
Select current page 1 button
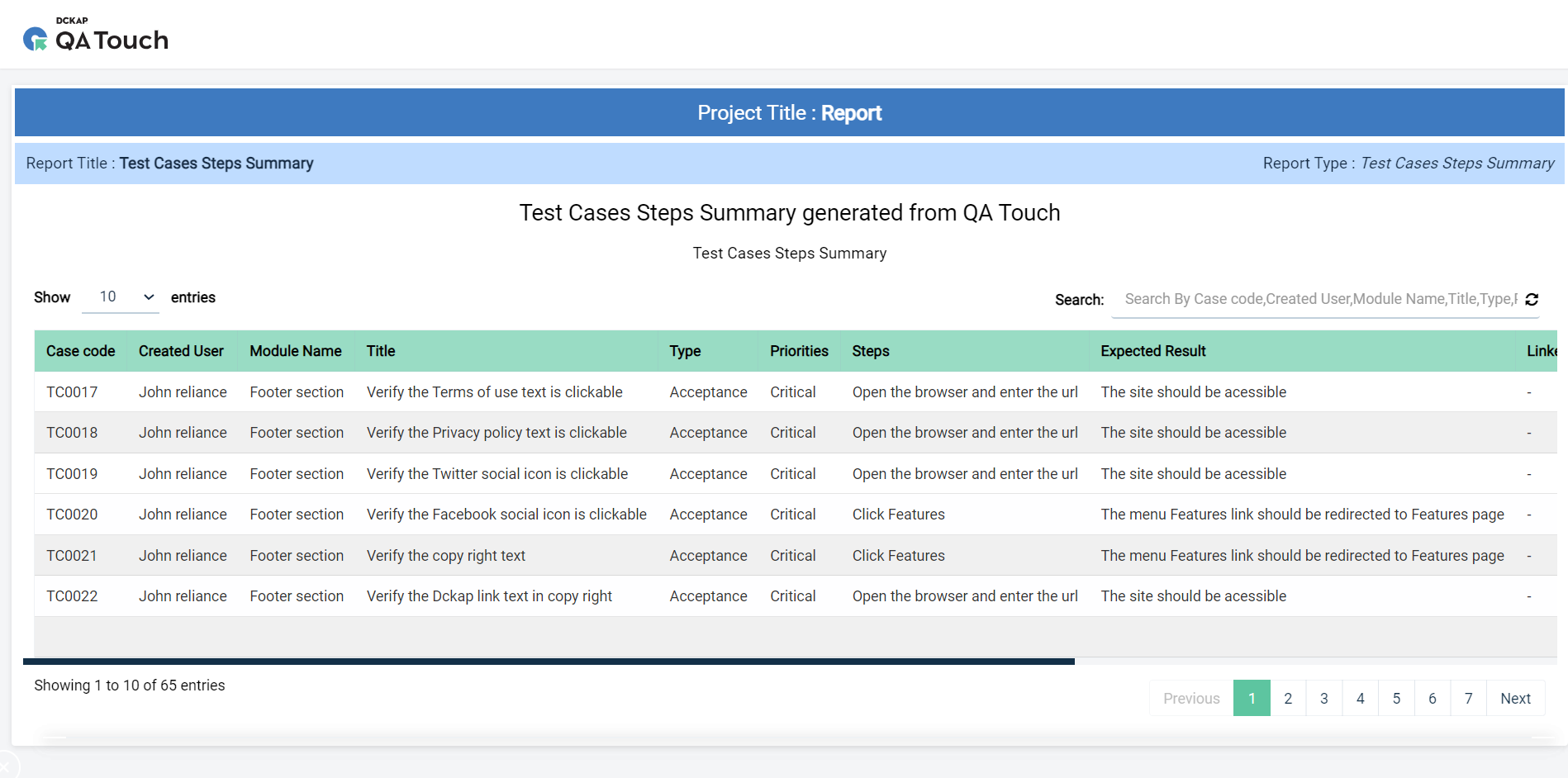pyautogui.click(x=1252, y=699)
